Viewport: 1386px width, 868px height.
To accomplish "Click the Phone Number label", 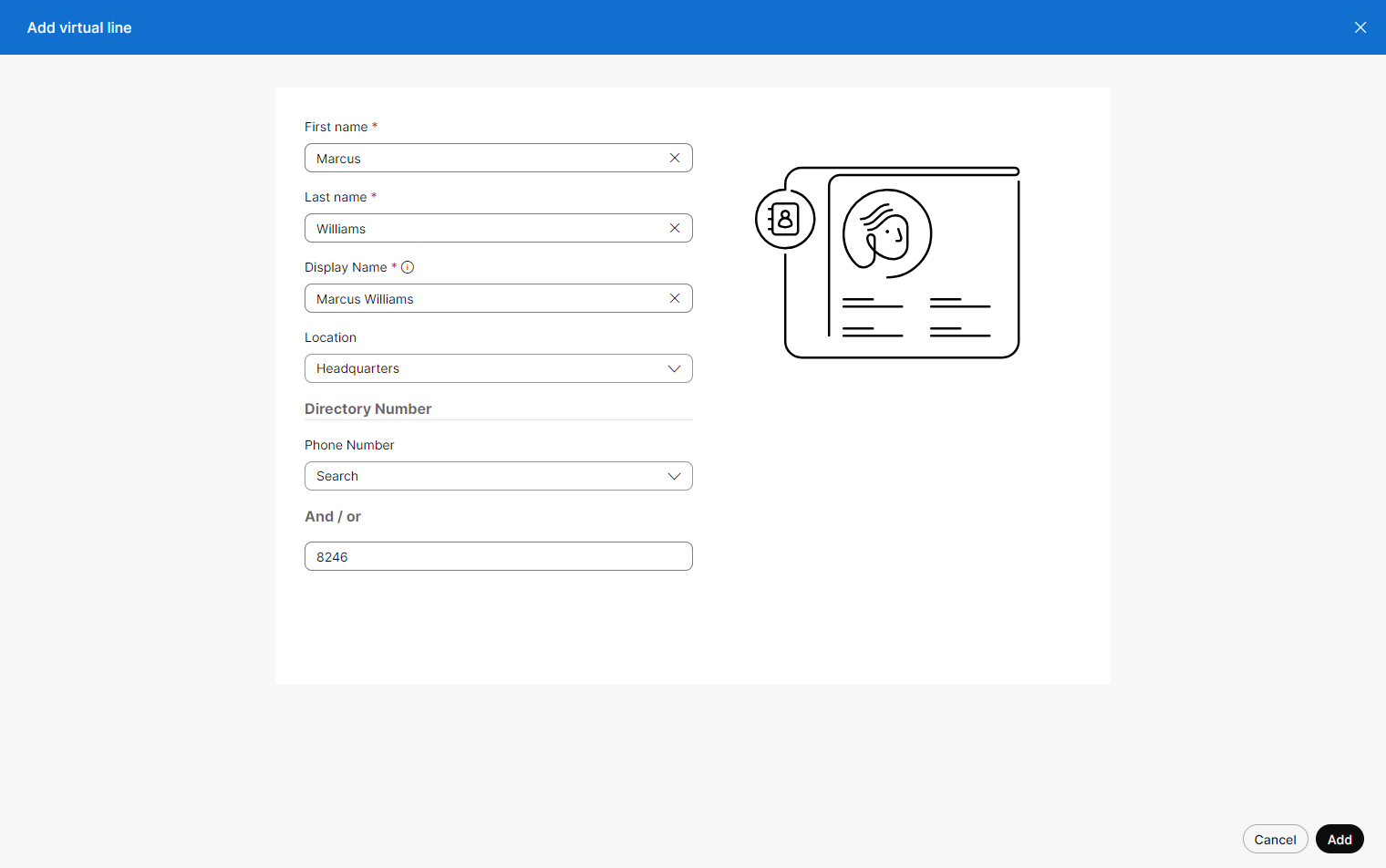I will click(x=349, y=445).
